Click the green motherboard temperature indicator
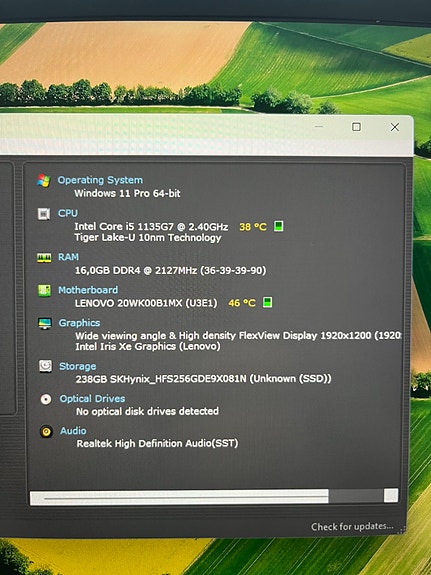This screenshot has width=431, height=575. 268,303
